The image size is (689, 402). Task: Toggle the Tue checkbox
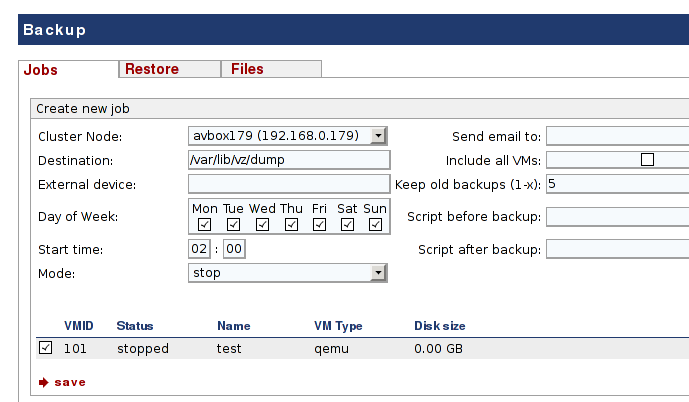click(233, 225)
